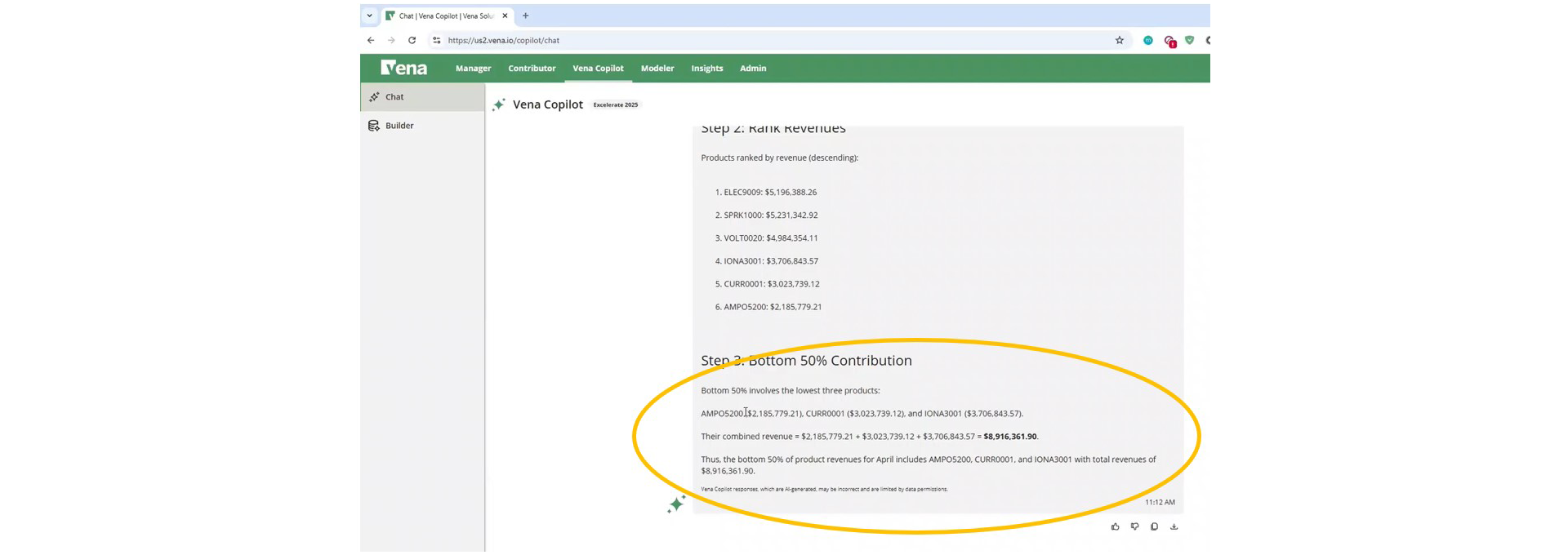Viewport: 1568px width, 555px height.
Task: Select the Chat | Vena Copilot browser tab
Action: pos(447,16)
